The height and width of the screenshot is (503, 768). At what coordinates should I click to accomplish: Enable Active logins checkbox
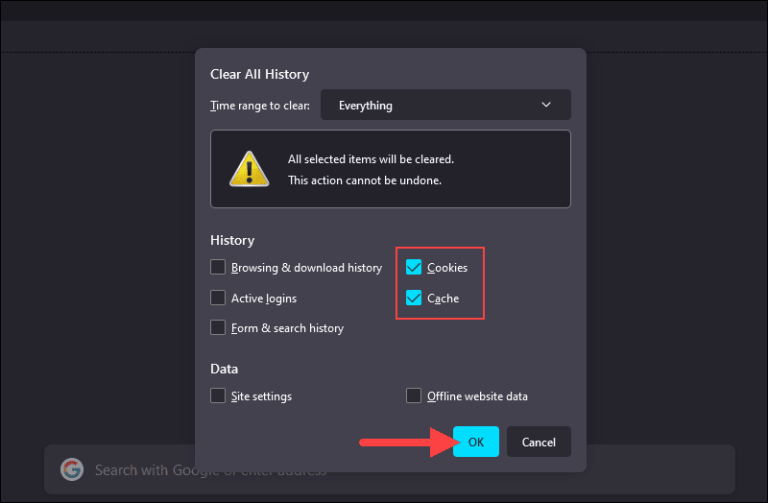218,298
